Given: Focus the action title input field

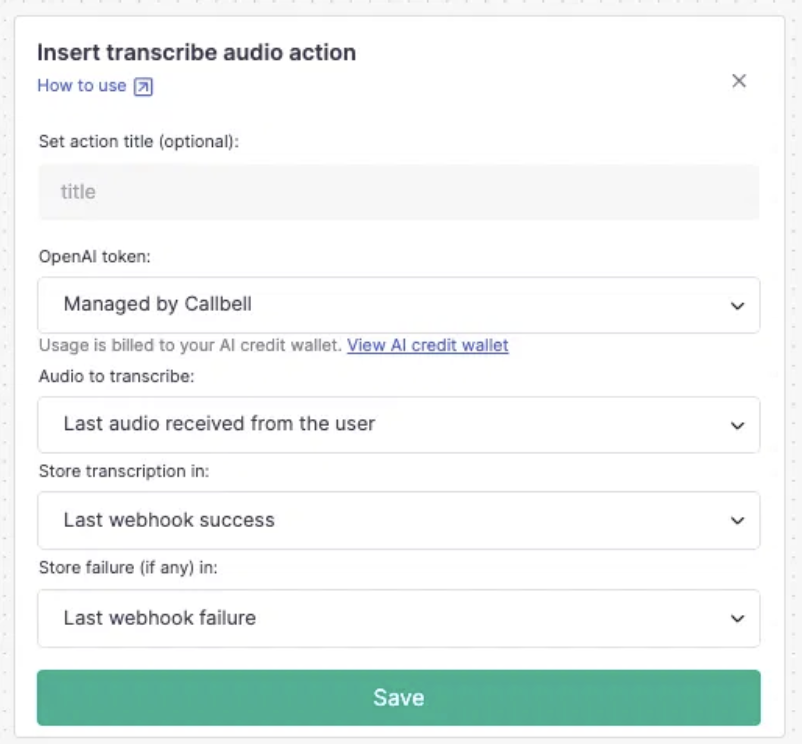Looking at the screenshot, I should point(398,192).
